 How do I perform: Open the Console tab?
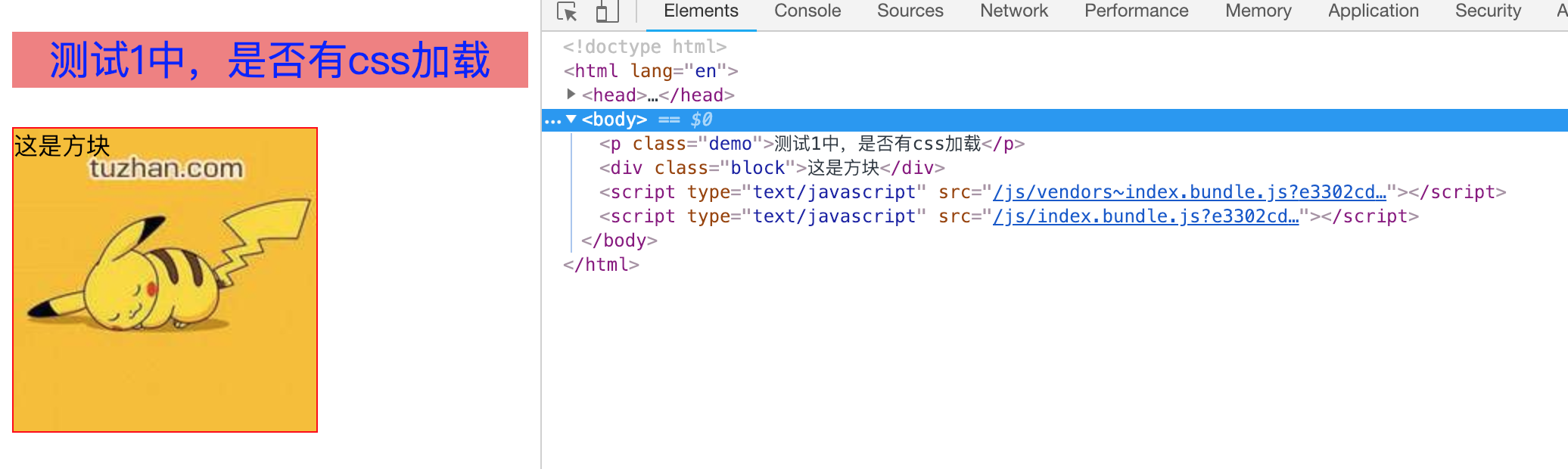807,11
